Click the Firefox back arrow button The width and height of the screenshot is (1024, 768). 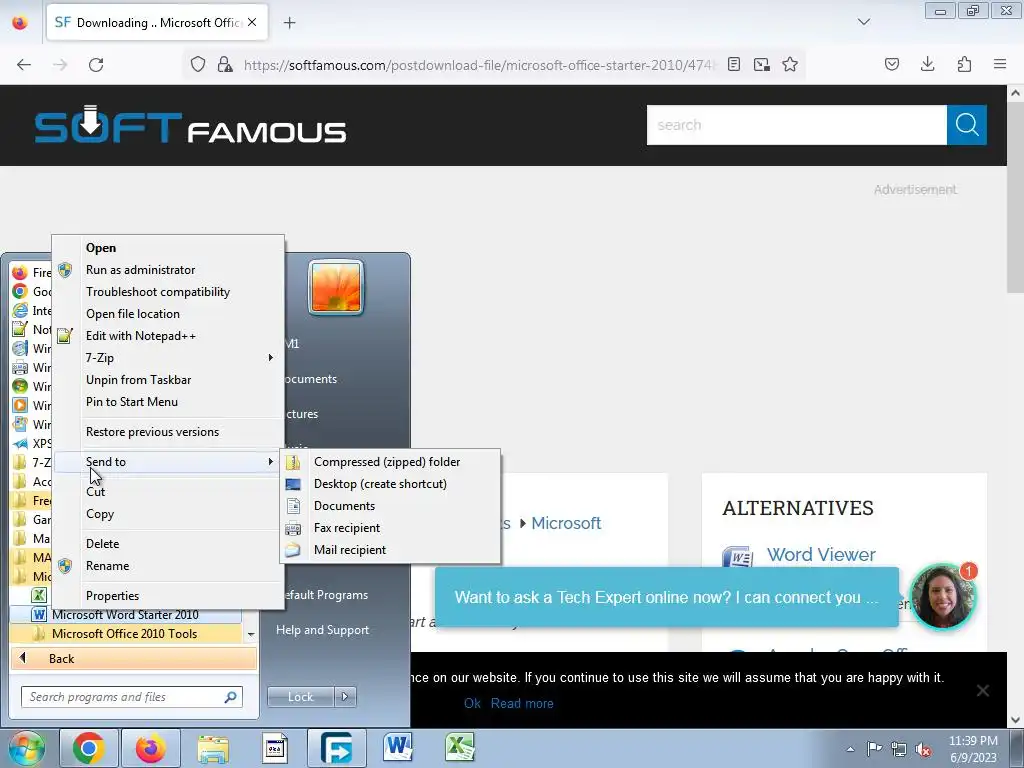24,65
